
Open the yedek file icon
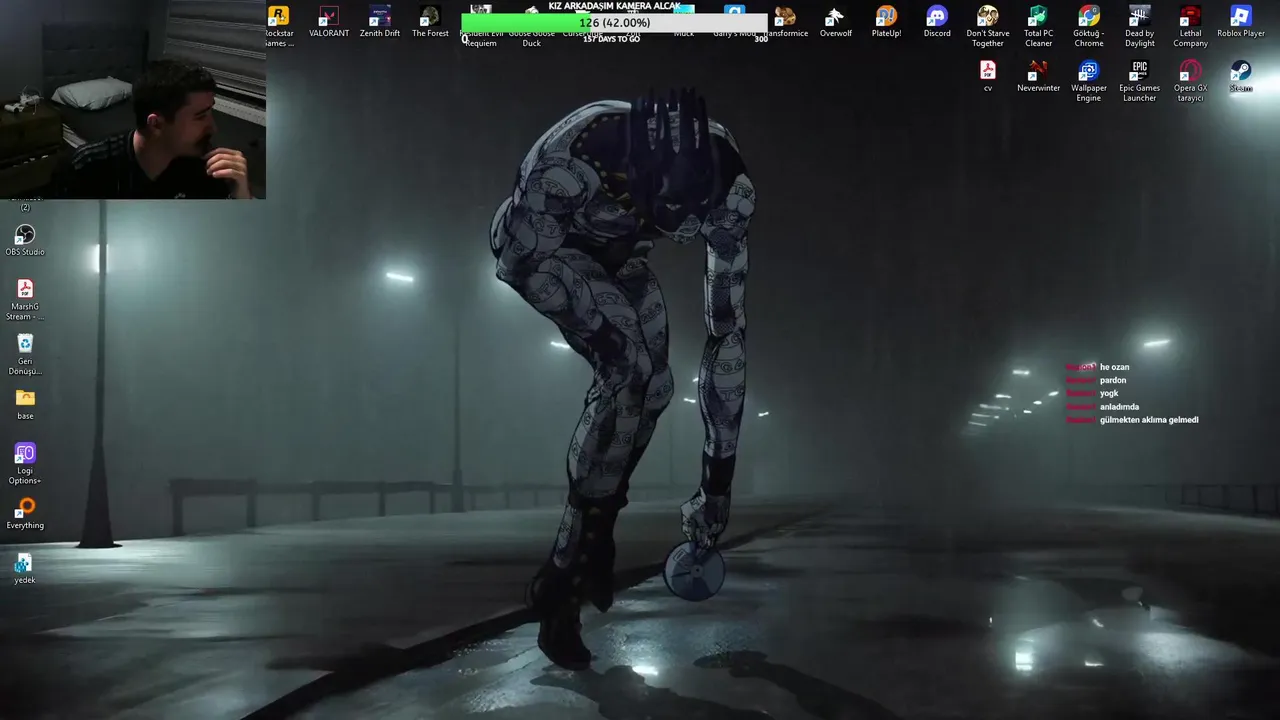[x=25, y=569]
